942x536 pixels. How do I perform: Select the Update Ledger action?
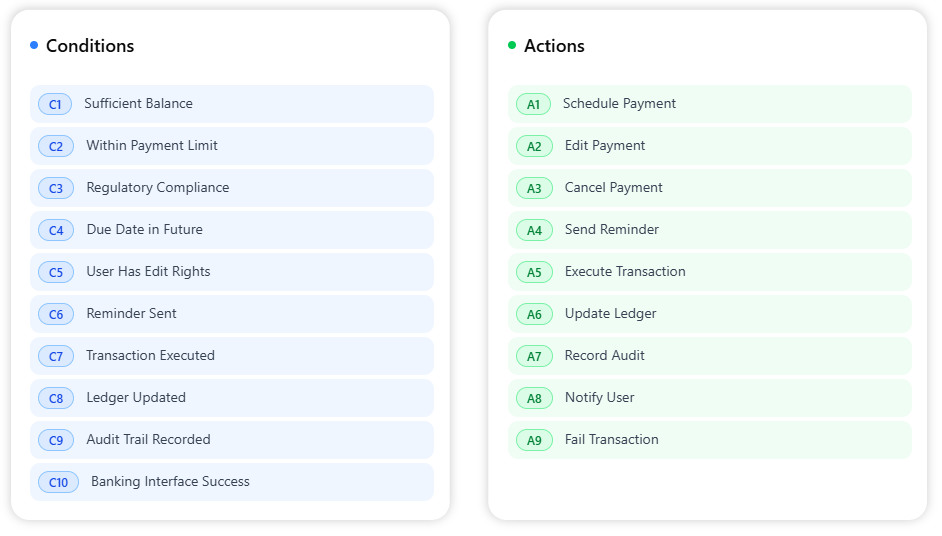[x=710, y=314]
